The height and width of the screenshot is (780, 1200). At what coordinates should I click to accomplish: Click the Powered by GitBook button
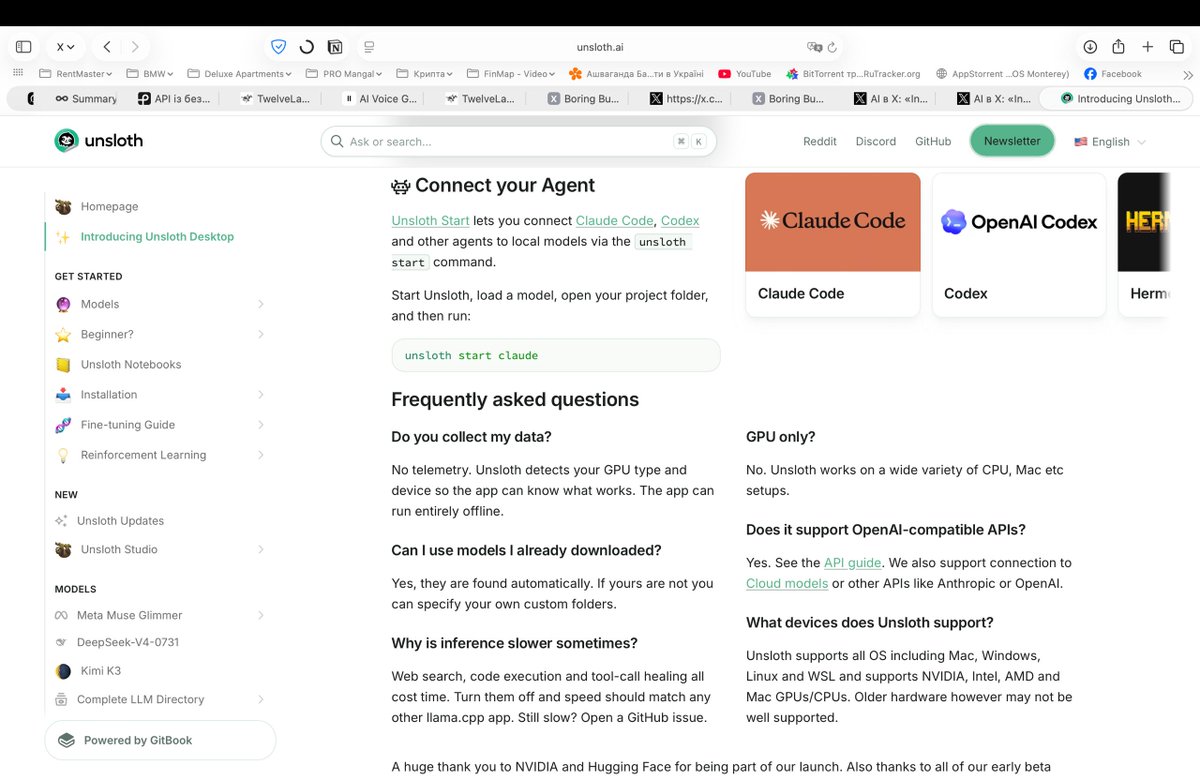(160, 740)
